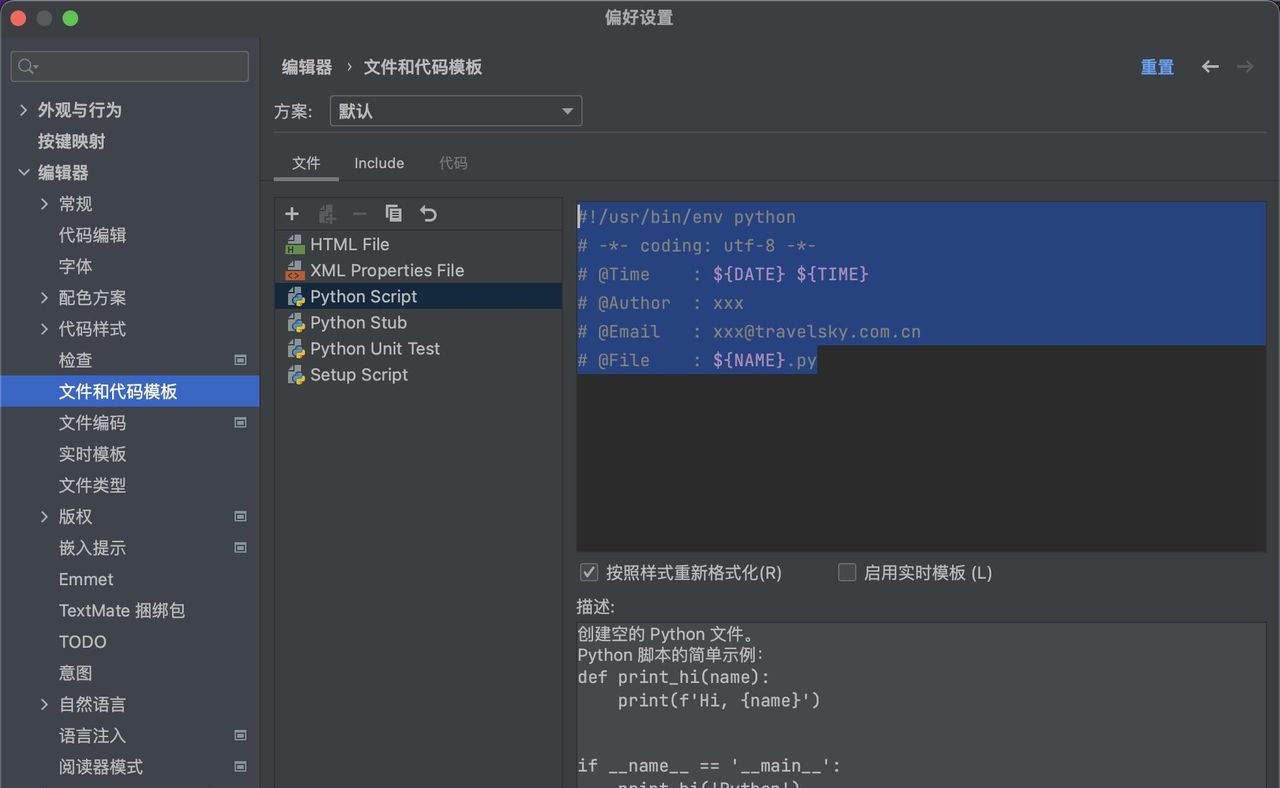Open 编辑器 via the breadcrumb link
The width and height of the screenshot is (1280, 788).
[x=305, y=66]
